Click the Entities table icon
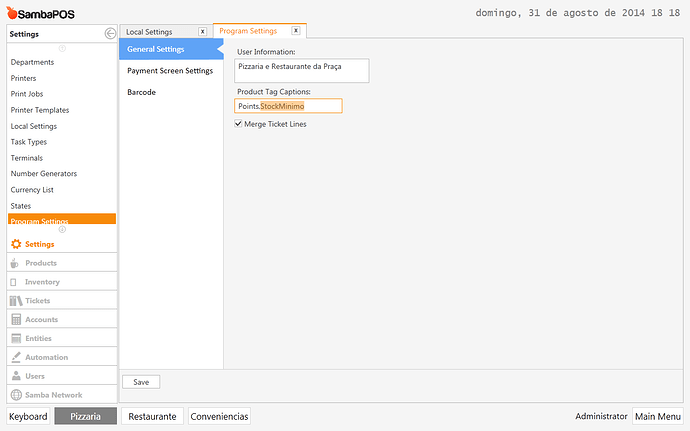 16,338
